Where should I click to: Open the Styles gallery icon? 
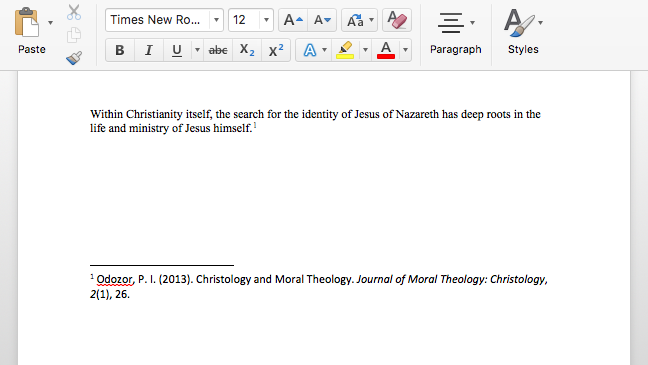pos(519,22)
